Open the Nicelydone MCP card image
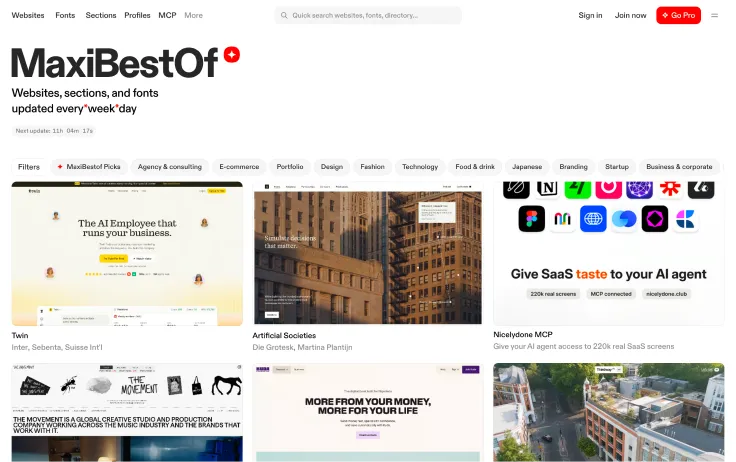The width and height of the screenshot is (736, 462). point(609,253)
